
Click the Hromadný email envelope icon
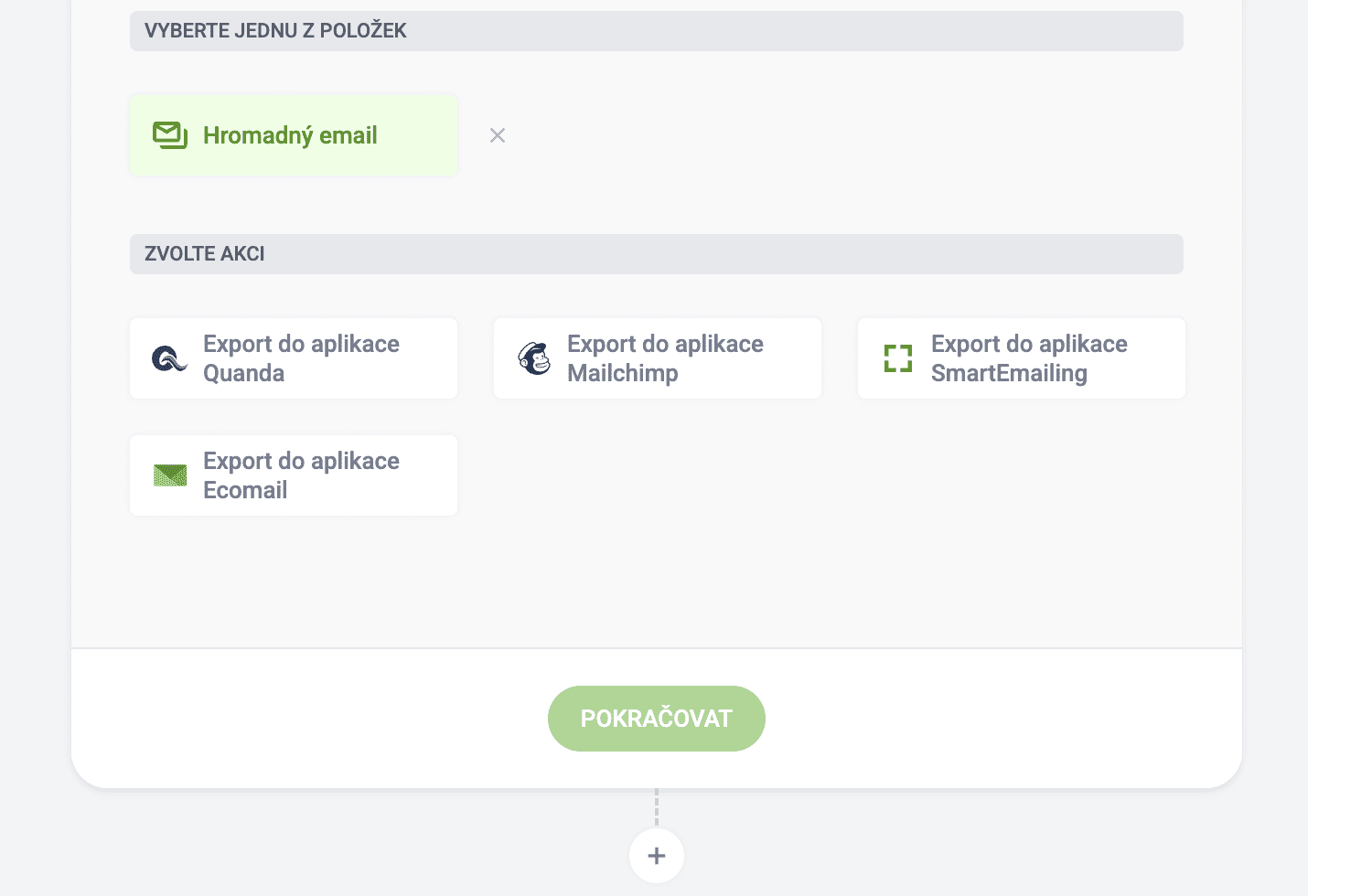click(x=170, y=135)
